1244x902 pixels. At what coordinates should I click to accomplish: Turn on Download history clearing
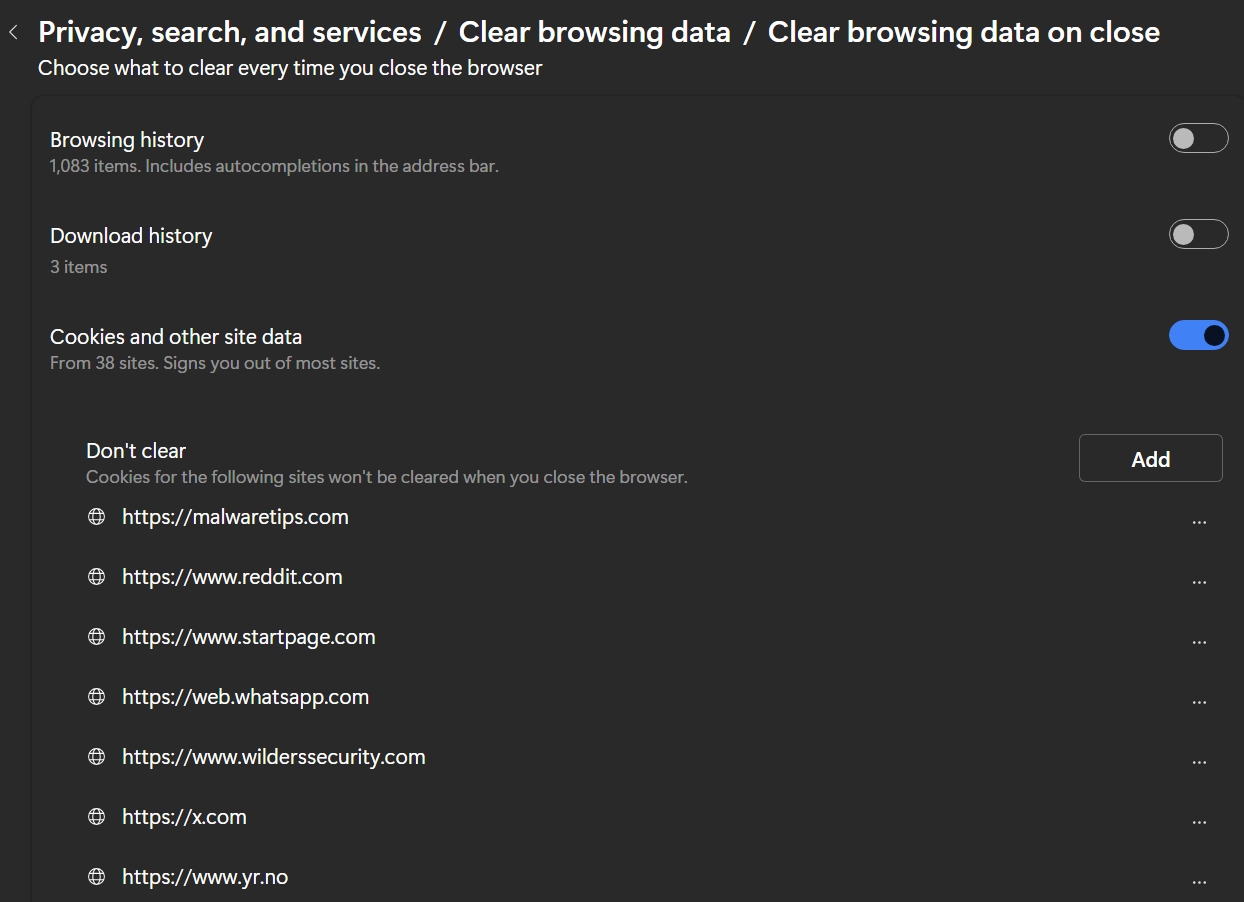(1198, 234)
